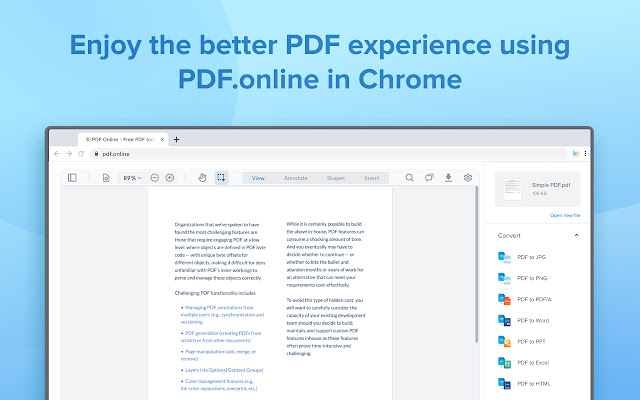Viewport: 640px width, 400px height.
Task: Click the Simple PDF.pdf file thumbnail
Action: click(x=512, y=189)
